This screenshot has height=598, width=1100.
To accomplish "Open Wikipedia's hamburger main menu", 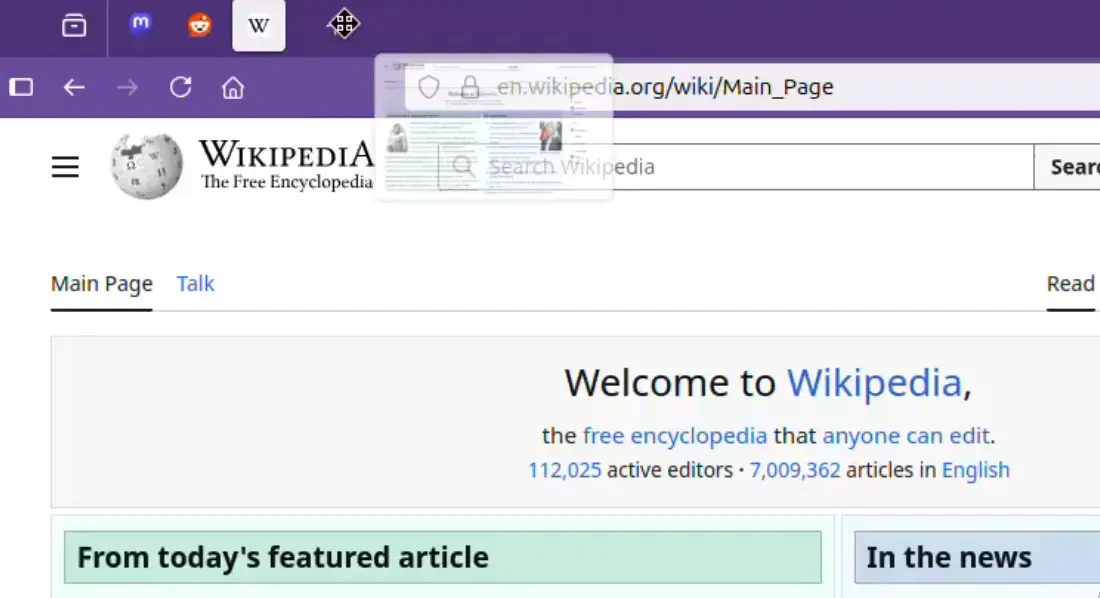I will (65, 167).
